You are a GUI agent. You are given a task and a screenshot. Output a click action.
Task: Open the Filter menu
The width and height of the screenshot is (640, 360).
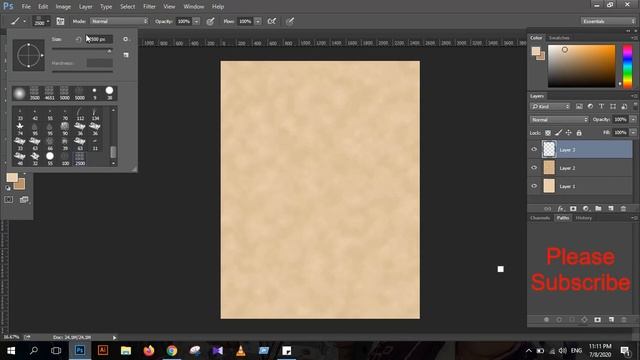[149, 7]
